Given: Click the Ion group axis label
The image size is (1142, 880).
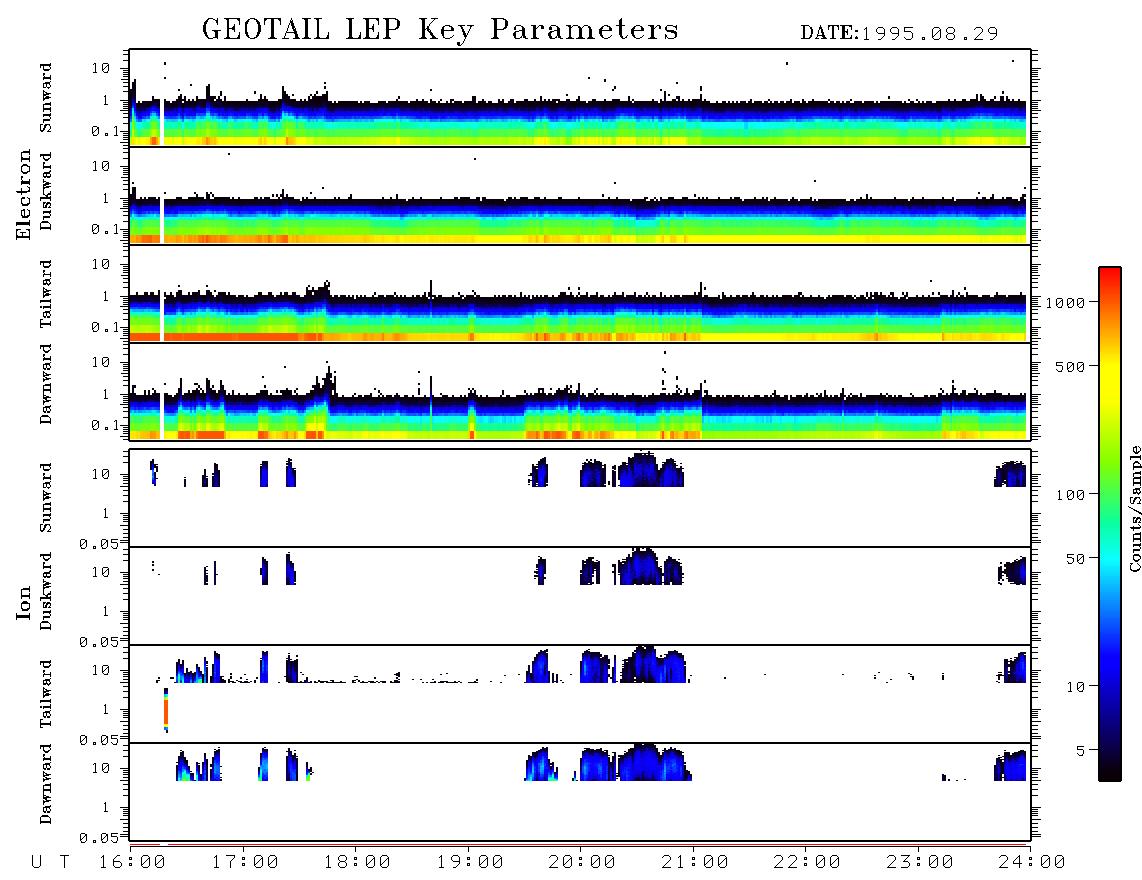Looking at the screenshot, I should pyautogui.click(x=24, y=602).
